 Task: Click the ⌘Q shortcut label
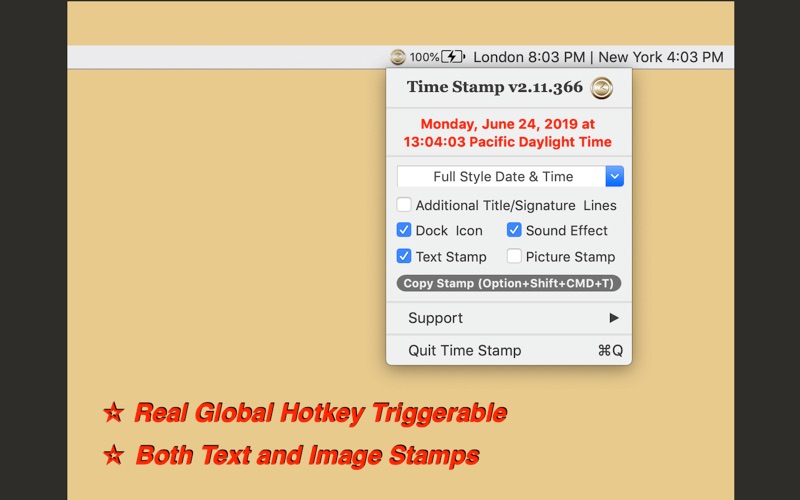click(610, 351)
